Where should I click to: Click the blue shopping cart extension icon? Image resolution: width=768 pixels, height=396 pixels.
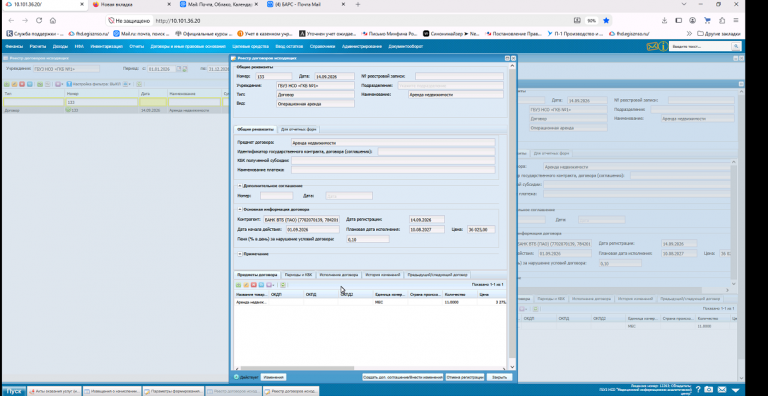tap(707, 21)
